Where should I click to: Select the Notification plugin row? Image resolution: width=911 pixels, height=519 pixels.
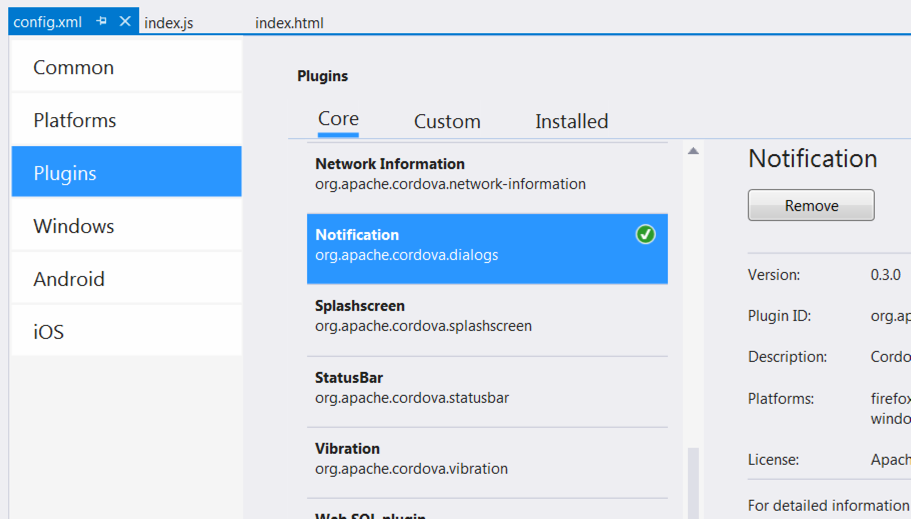pyautogui.click(x=487, y=249)
